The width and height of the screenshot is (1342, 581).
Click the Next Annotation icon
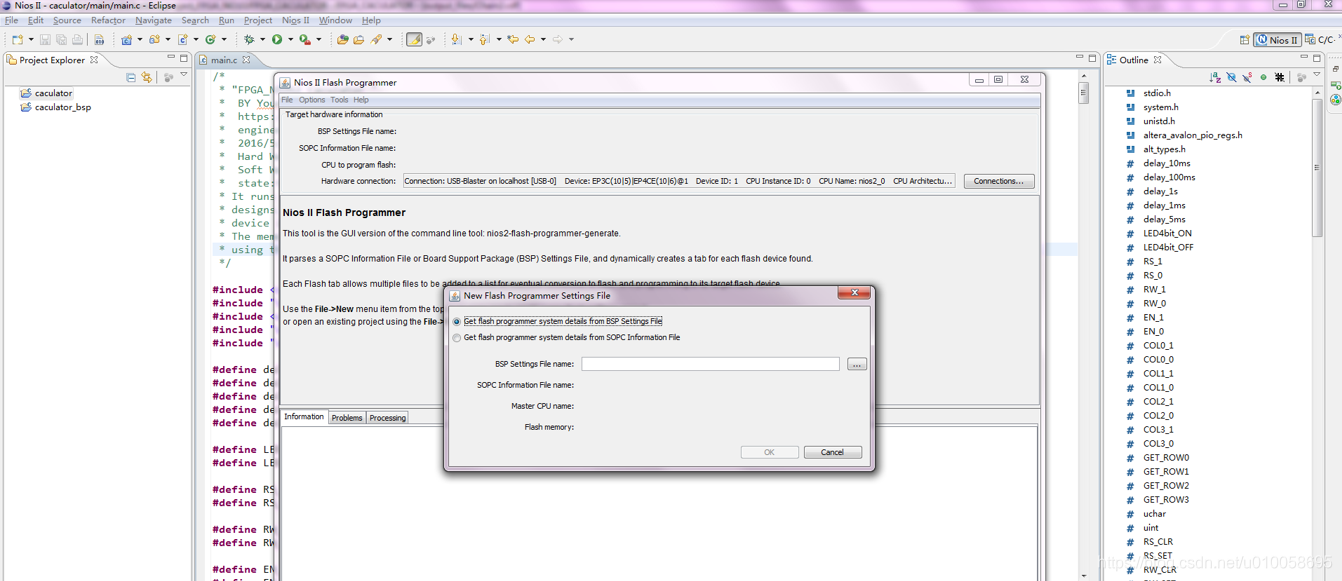[x=456, y=40]
